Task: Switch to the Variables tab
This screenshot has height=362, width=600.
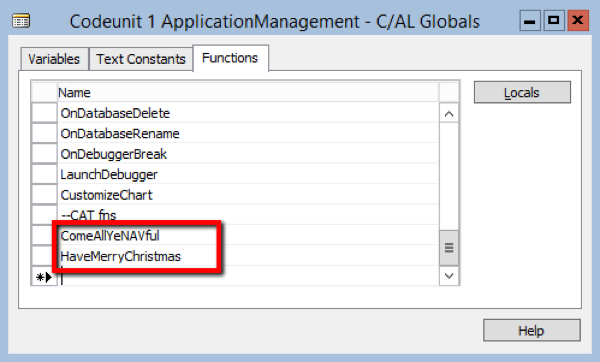Action: pyautogui.click(x=54, y=59)
